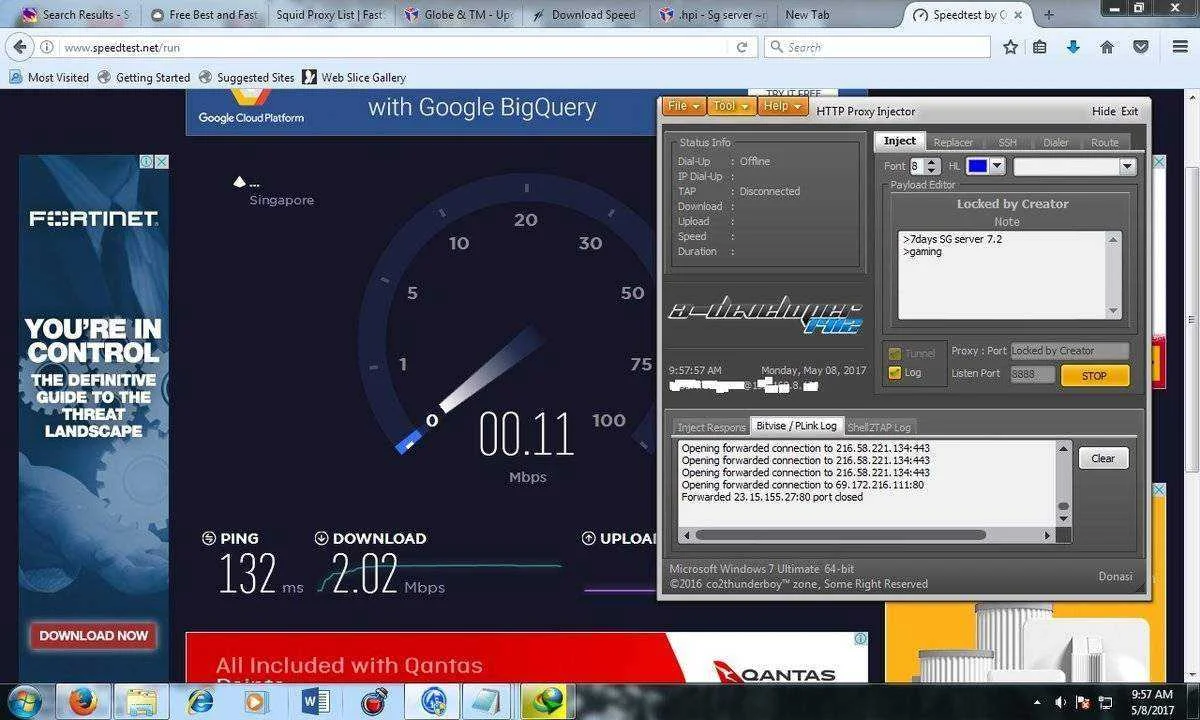Bookmark this page with the star icon
Screen dimensions: 1200x720
1010,47
